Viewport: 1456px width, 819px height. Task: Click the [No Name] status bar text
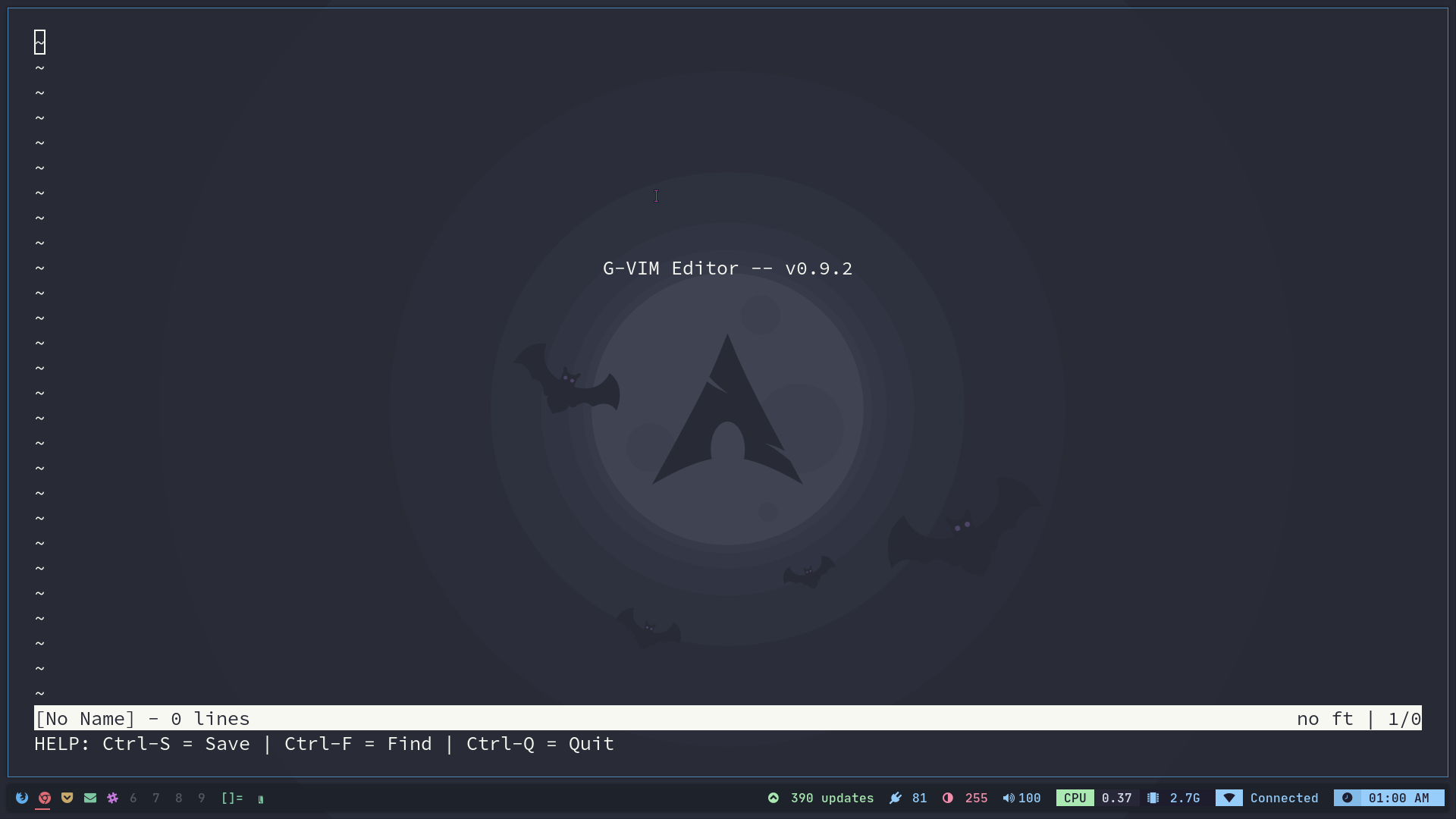(x=85, y=719)
